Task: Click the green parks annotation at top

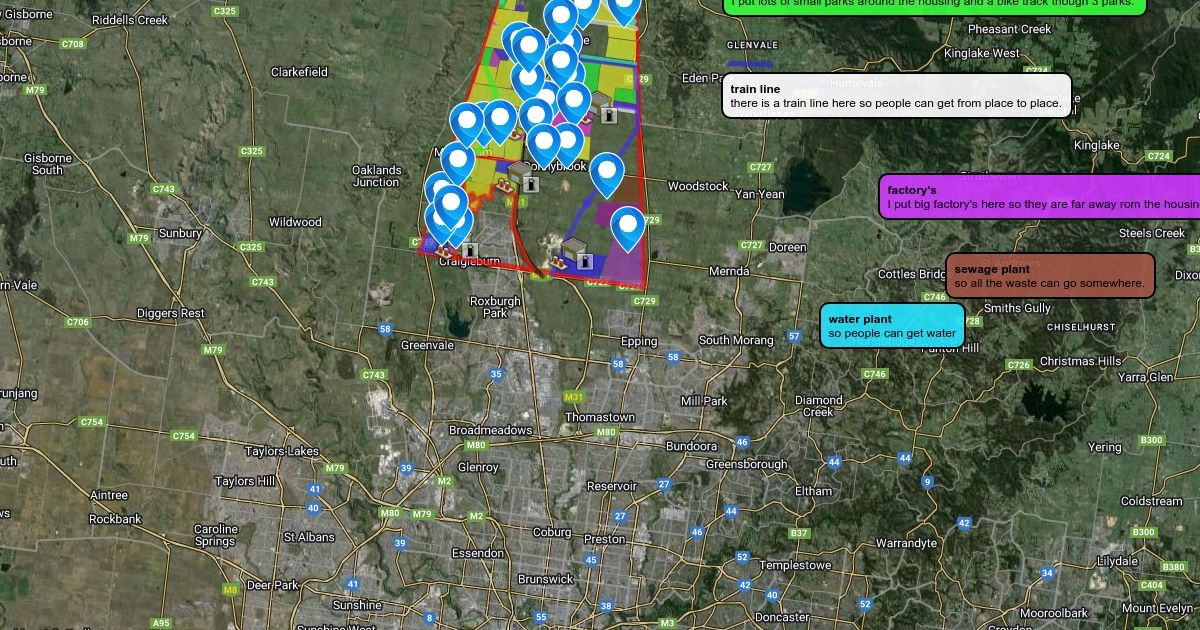Action: click(x=934, y=5)
